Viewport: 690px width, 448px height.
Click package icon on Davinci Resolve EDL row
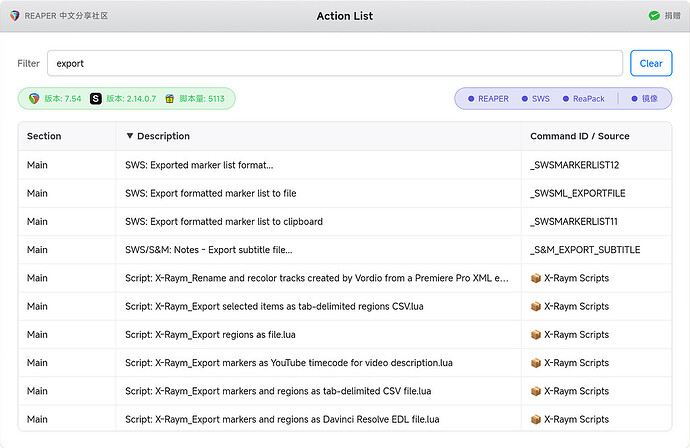click(x=536, y=419)
